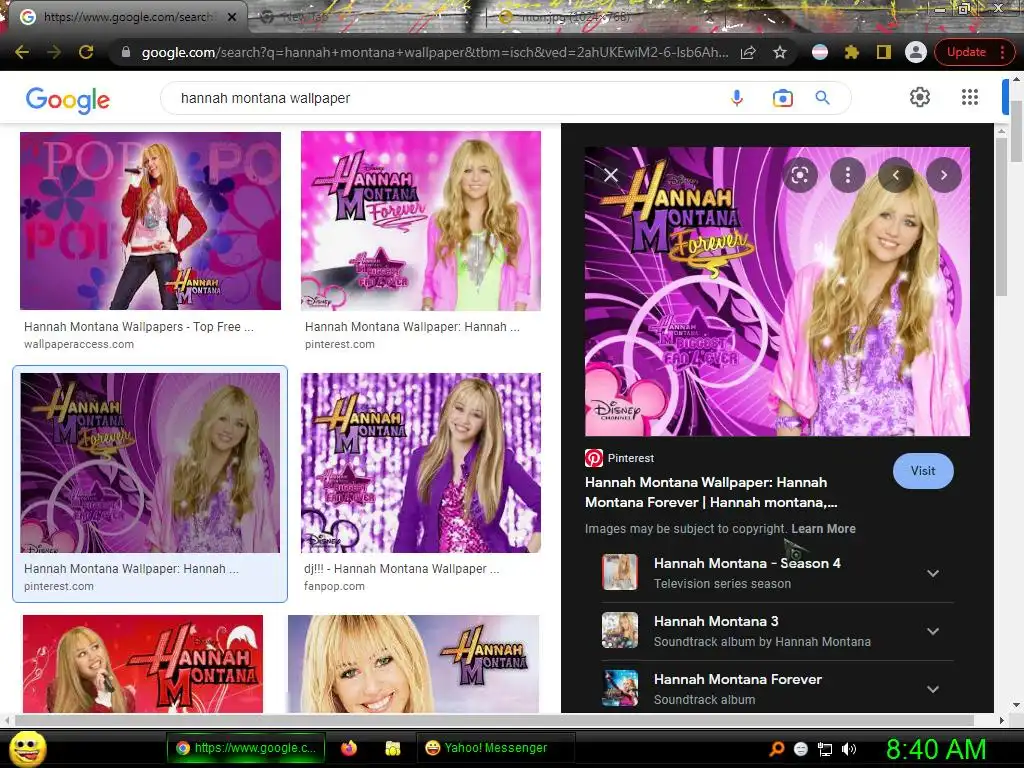Screen dimensions: 1024x768
Task: Switch to the New Tab browser tab
Action: point(366,17)
